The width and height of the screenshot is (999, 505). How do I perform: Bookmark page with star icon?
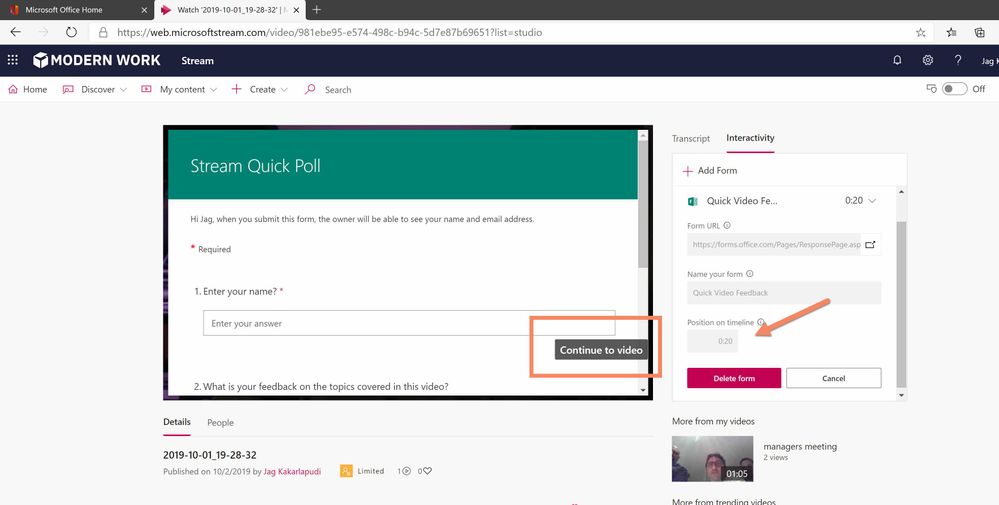pyautogui.click(x=921, y=32)
